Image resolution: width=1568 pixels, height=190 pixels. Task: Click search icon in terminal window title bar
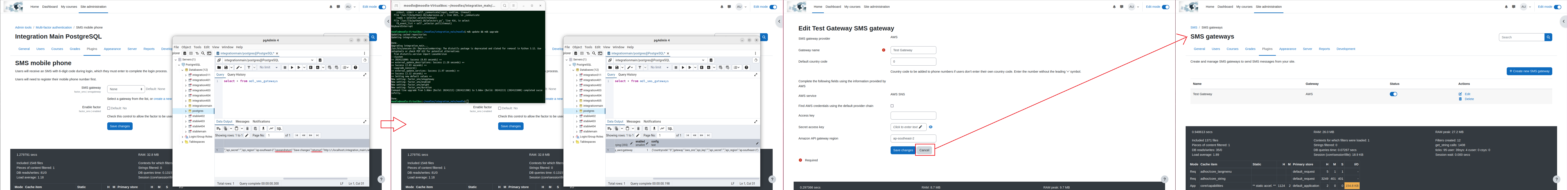(x=505, y=5)
